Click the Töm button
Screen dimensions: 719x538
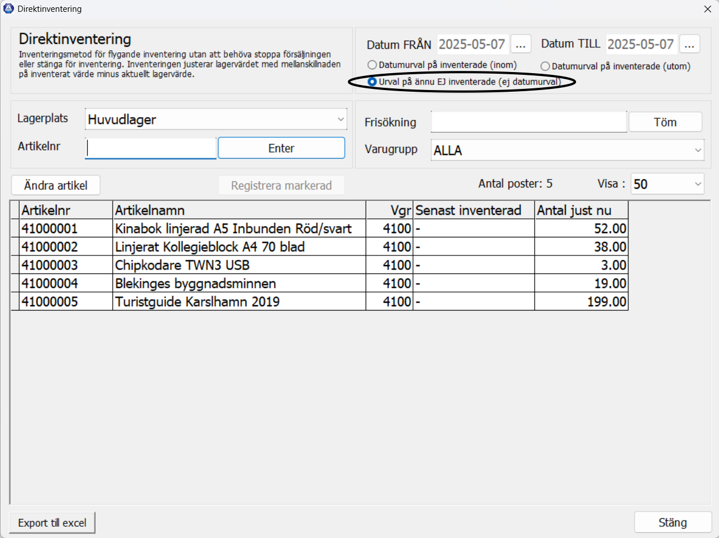click(x=665, y=122)
